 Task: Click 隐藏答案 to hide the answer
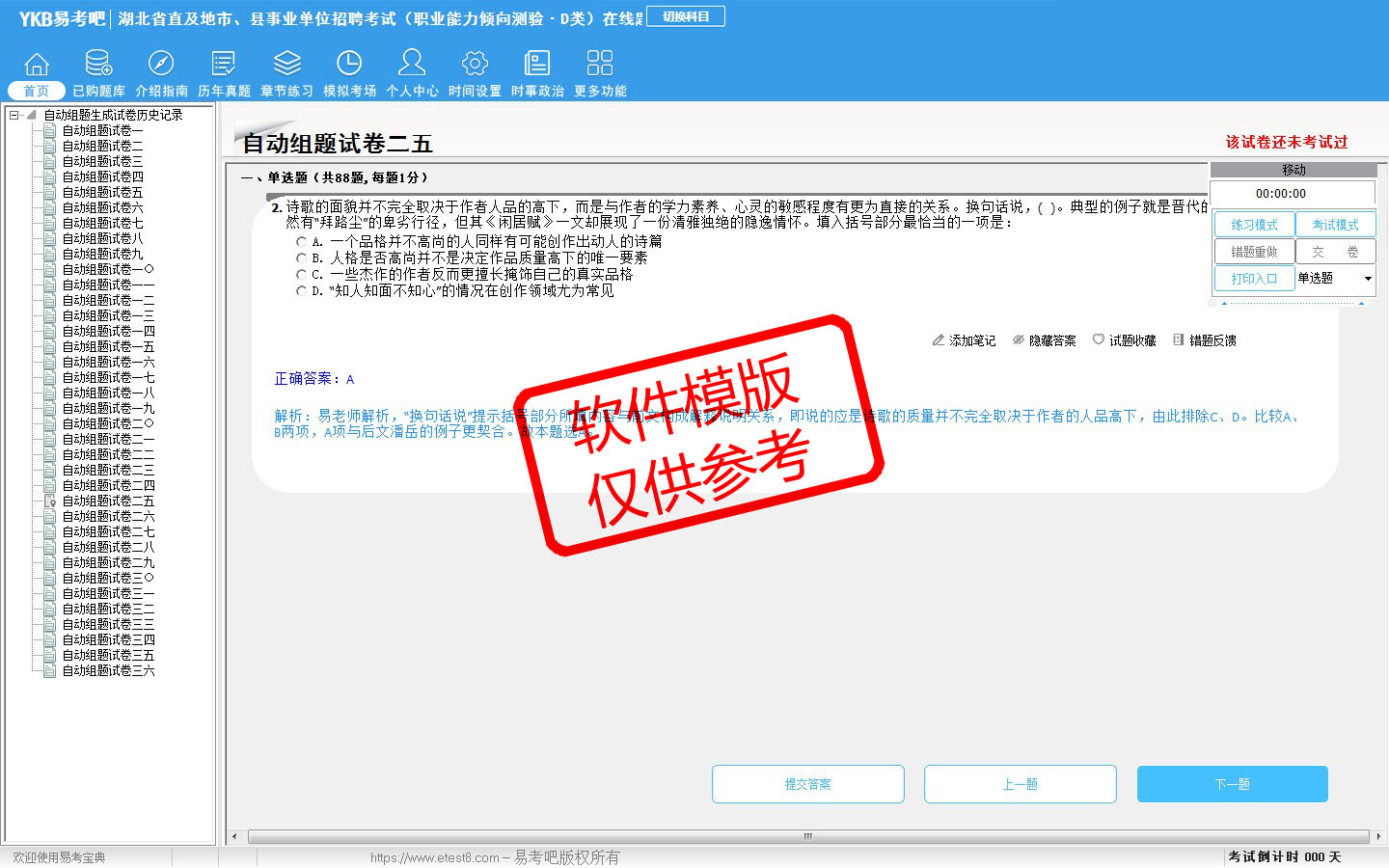tap(1044, 340)
